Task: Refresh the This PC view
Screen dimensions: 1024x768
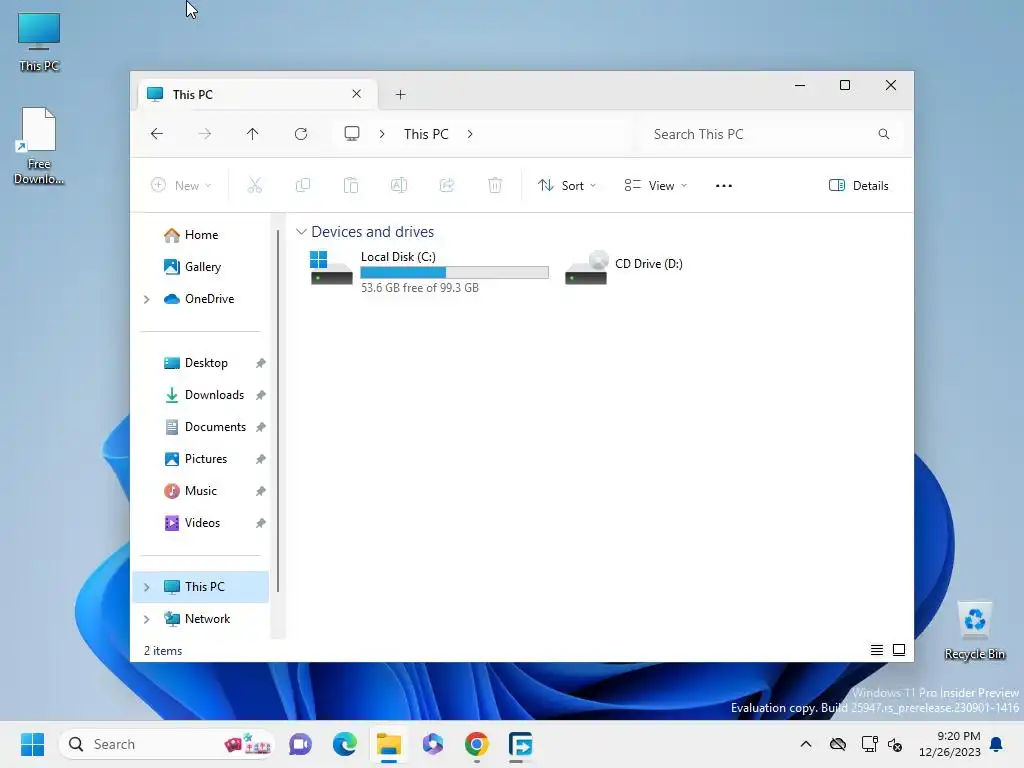Action: pyautogui.click(x=300, y=134)
